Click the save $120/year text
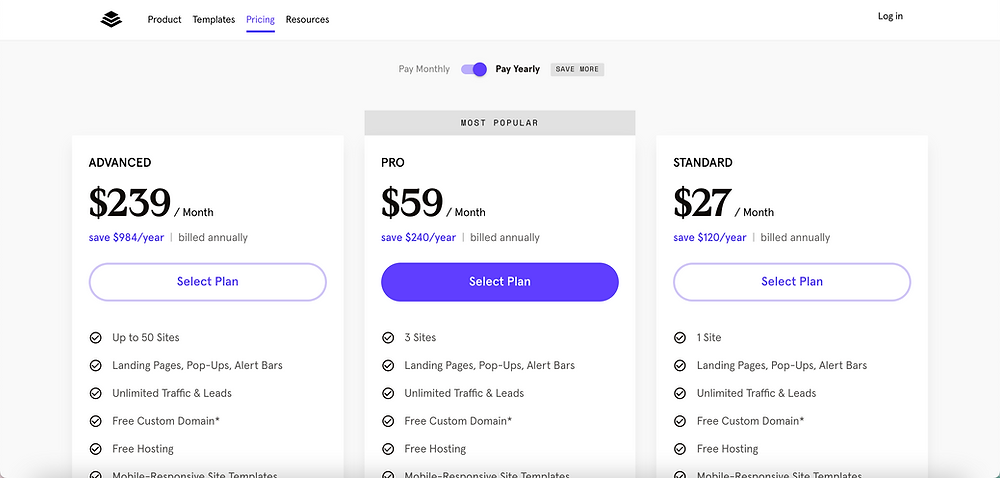The height and width of the screenshot is (478, 1000). 710,238
